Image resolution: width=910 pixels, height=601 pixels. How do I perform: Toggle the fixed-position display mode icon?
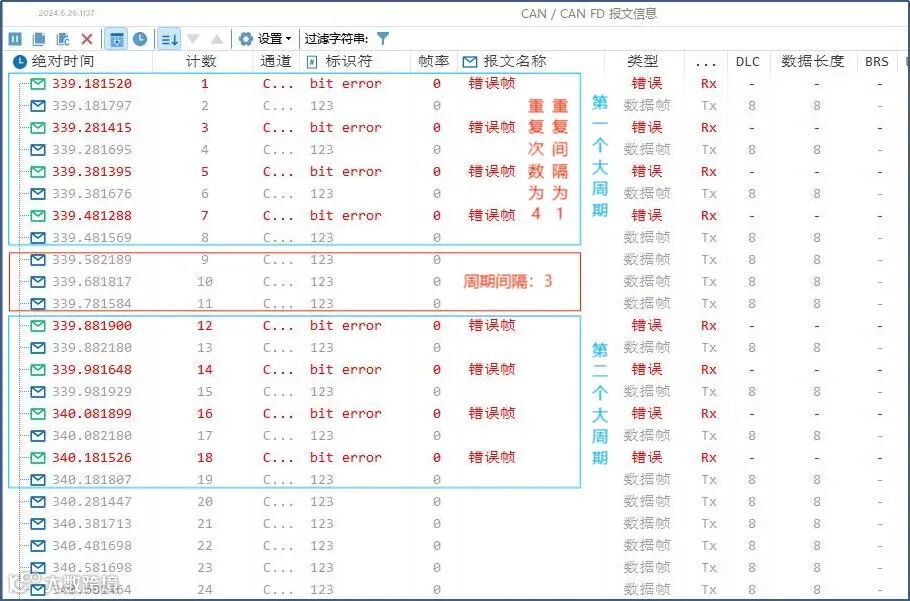tap(117, 39)
